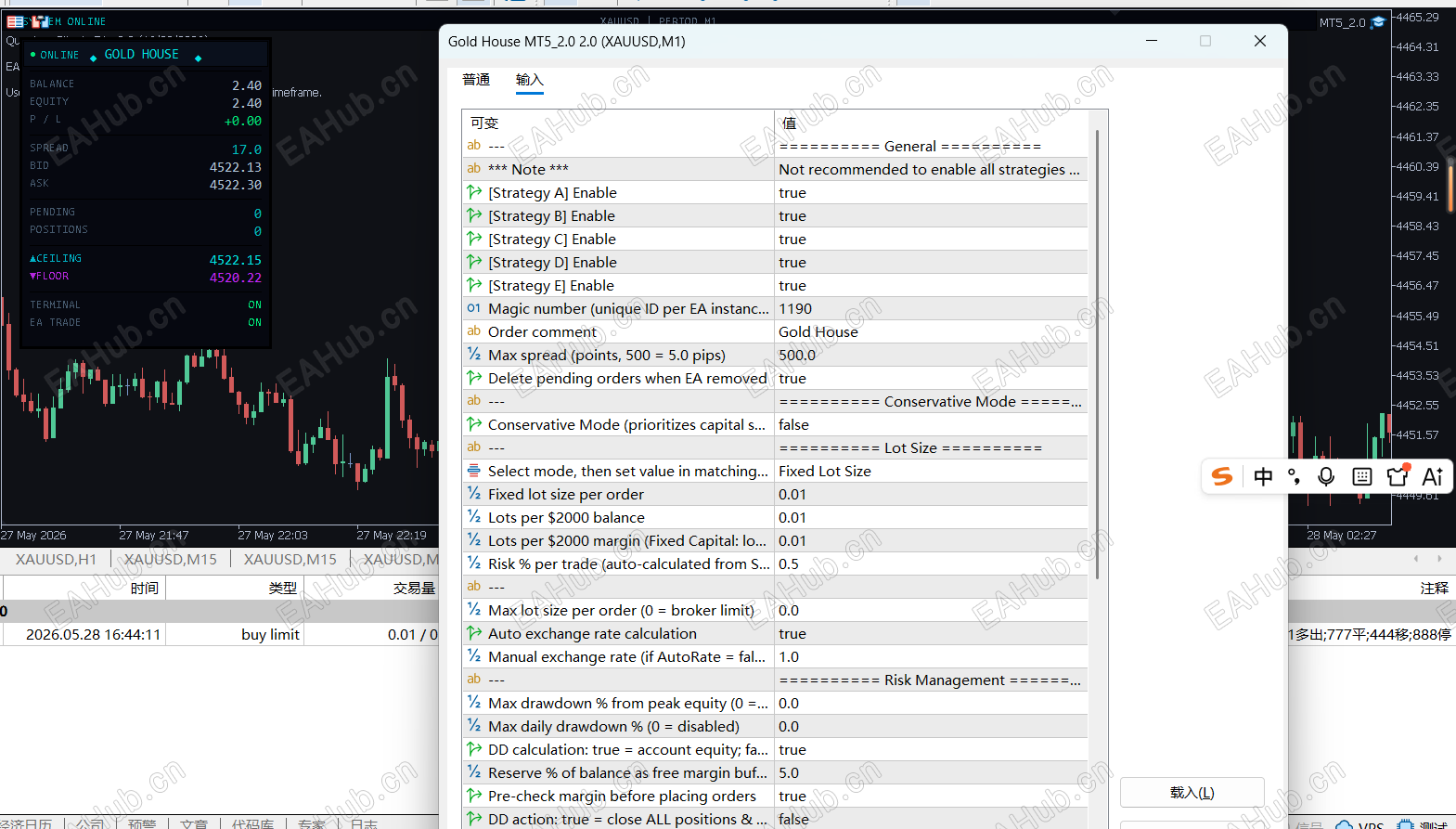
Task: Select the Order comment value Gold House
Action: [x=931, y=331]
